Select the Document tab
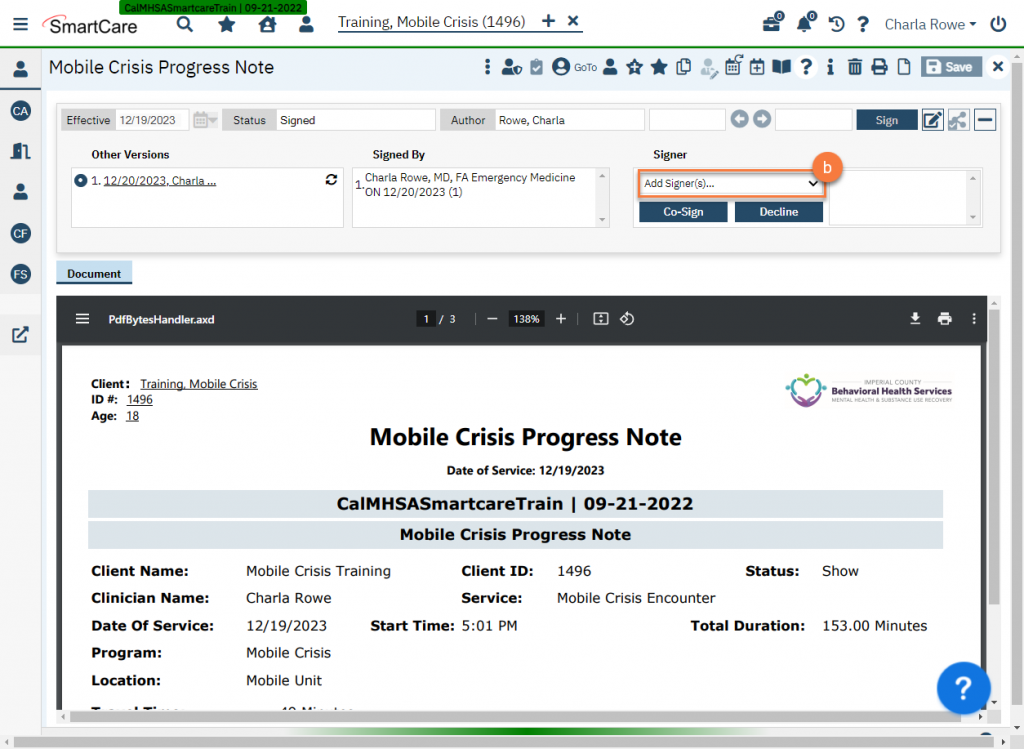 93,272
